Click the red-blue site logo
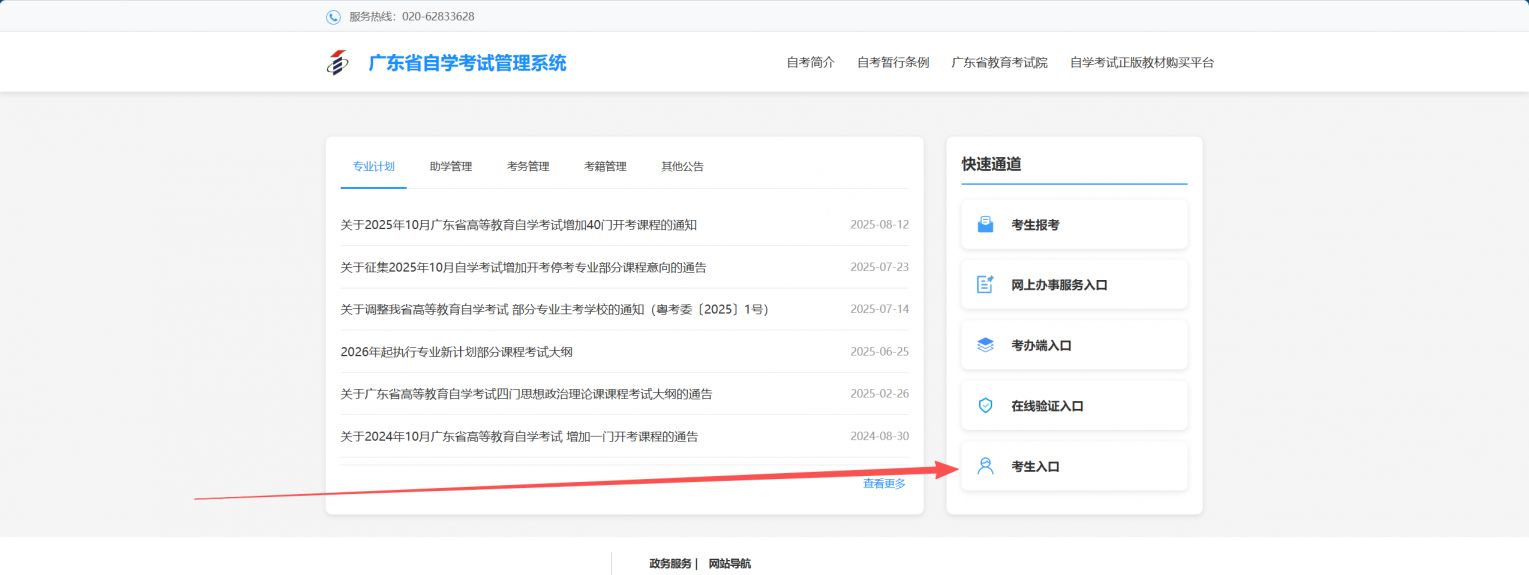Image resolution: width=1529 pixels, height=575 pixels. point(338,63)
